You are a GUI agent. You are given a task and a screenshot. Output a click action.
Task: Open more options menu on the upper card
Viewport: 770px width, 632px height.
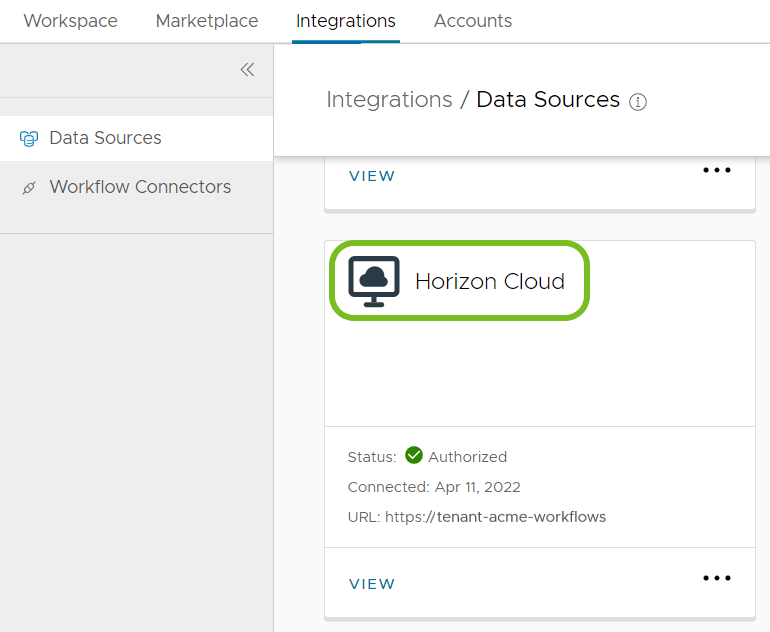716,170
